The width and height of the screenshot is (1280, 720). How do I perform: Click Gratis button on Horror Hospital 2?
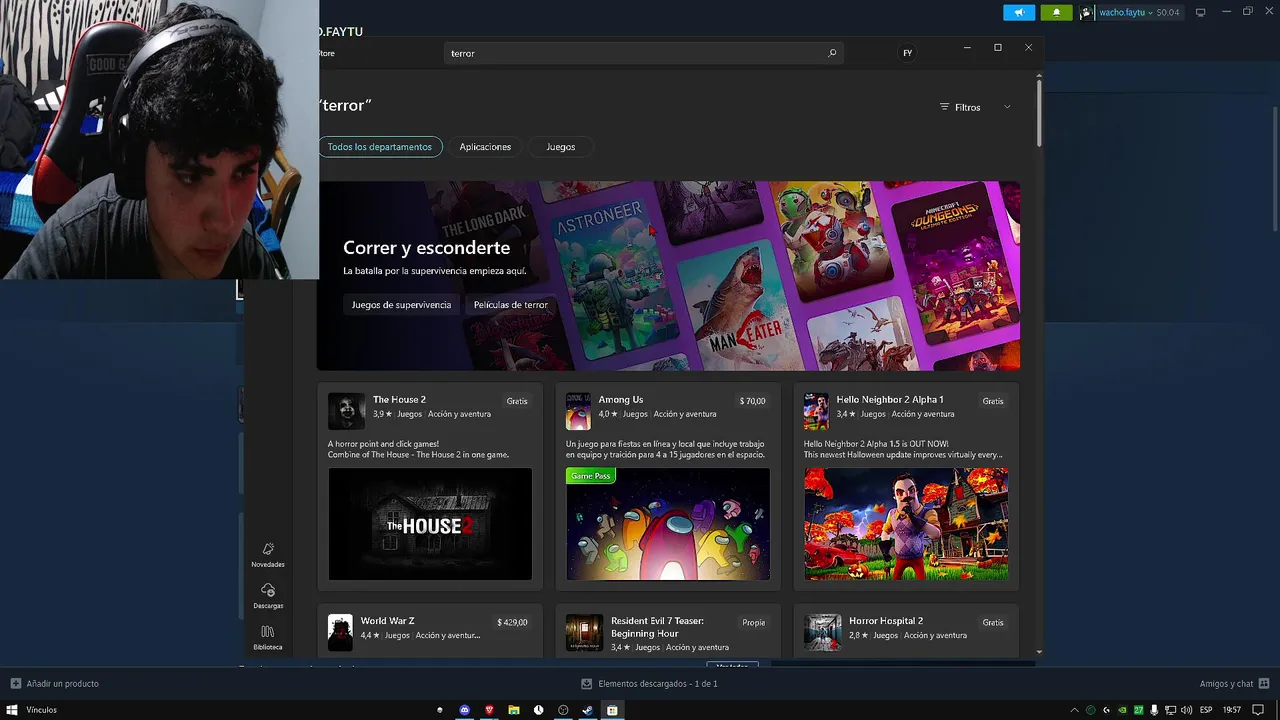(x=993, y=622)
